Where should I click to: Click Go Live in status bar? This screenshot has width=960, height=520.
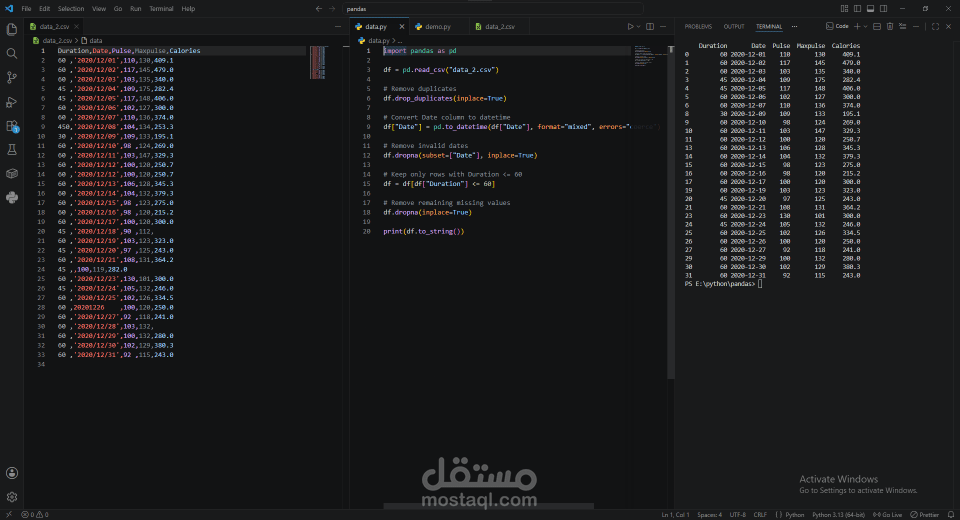pyautogui.click(x=887, y=514)
